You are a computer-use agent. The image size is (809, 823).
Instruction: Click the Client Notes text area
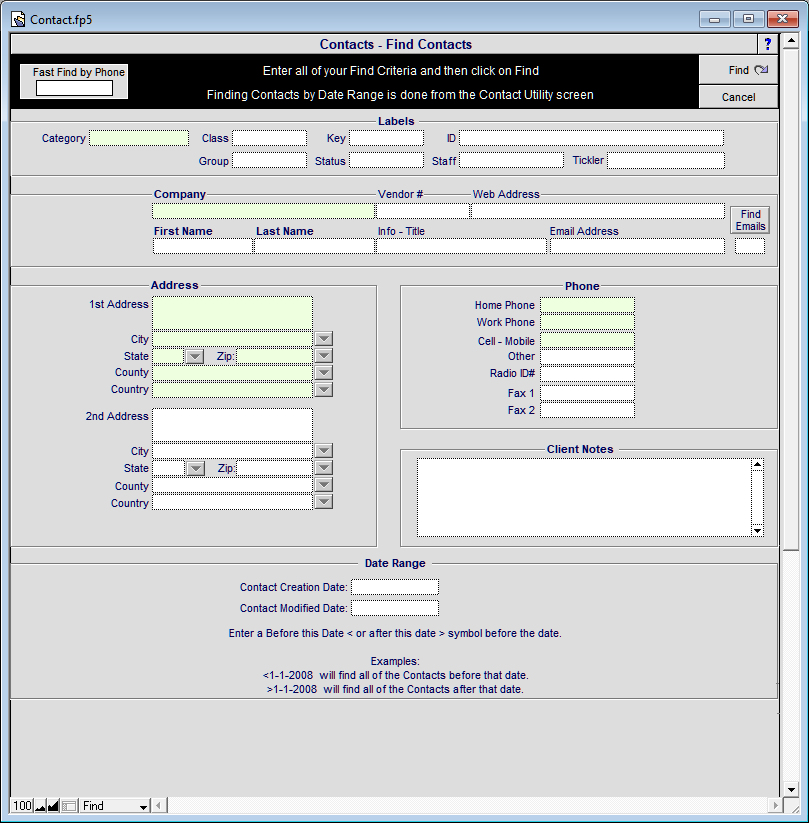pyautogui.click(x=584, y=498)
